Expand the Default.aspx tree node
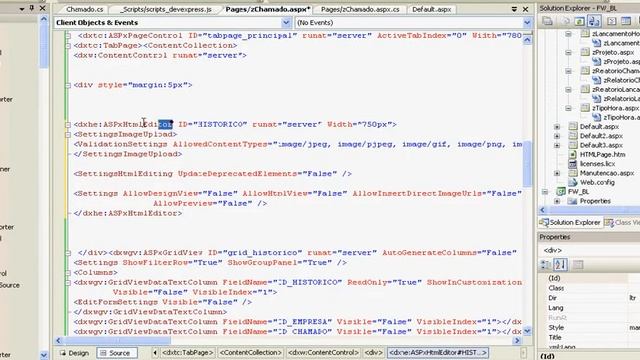The width and height of the screenshot is (640, 360). pyautogui.click(x=557, y=127)
